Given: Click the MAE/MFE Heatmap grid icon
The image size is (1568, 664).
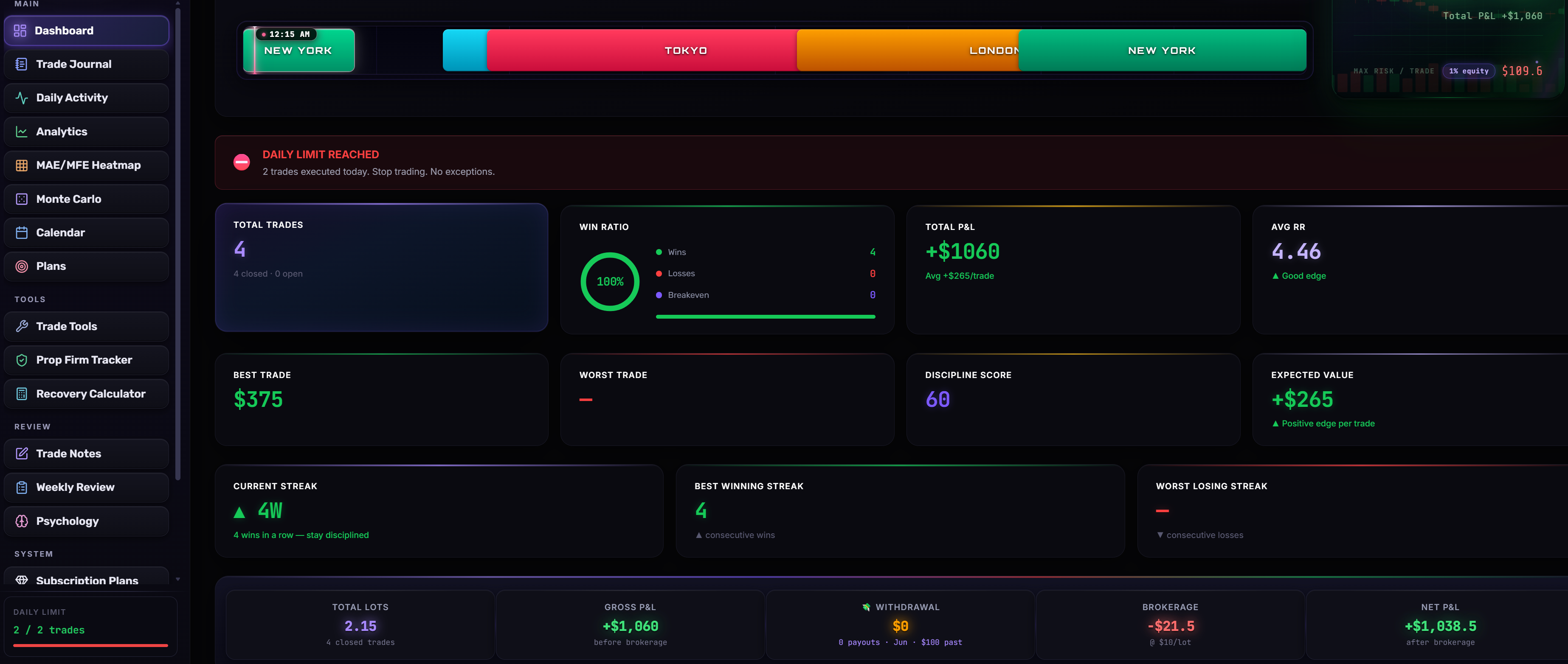Looking at the screenshot, I should 21,165.
